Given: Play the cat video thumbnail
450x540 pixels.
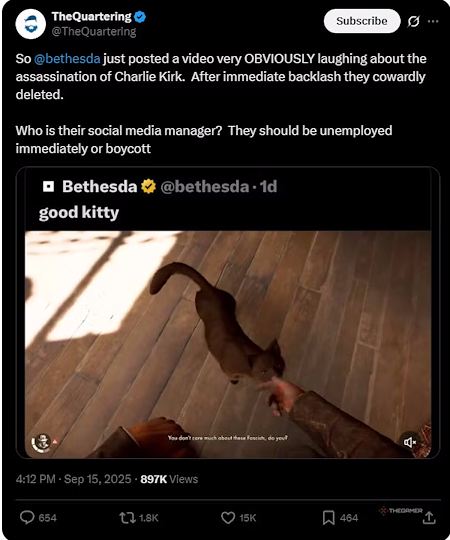Looking at the screenshot, I should coord(228,344).
